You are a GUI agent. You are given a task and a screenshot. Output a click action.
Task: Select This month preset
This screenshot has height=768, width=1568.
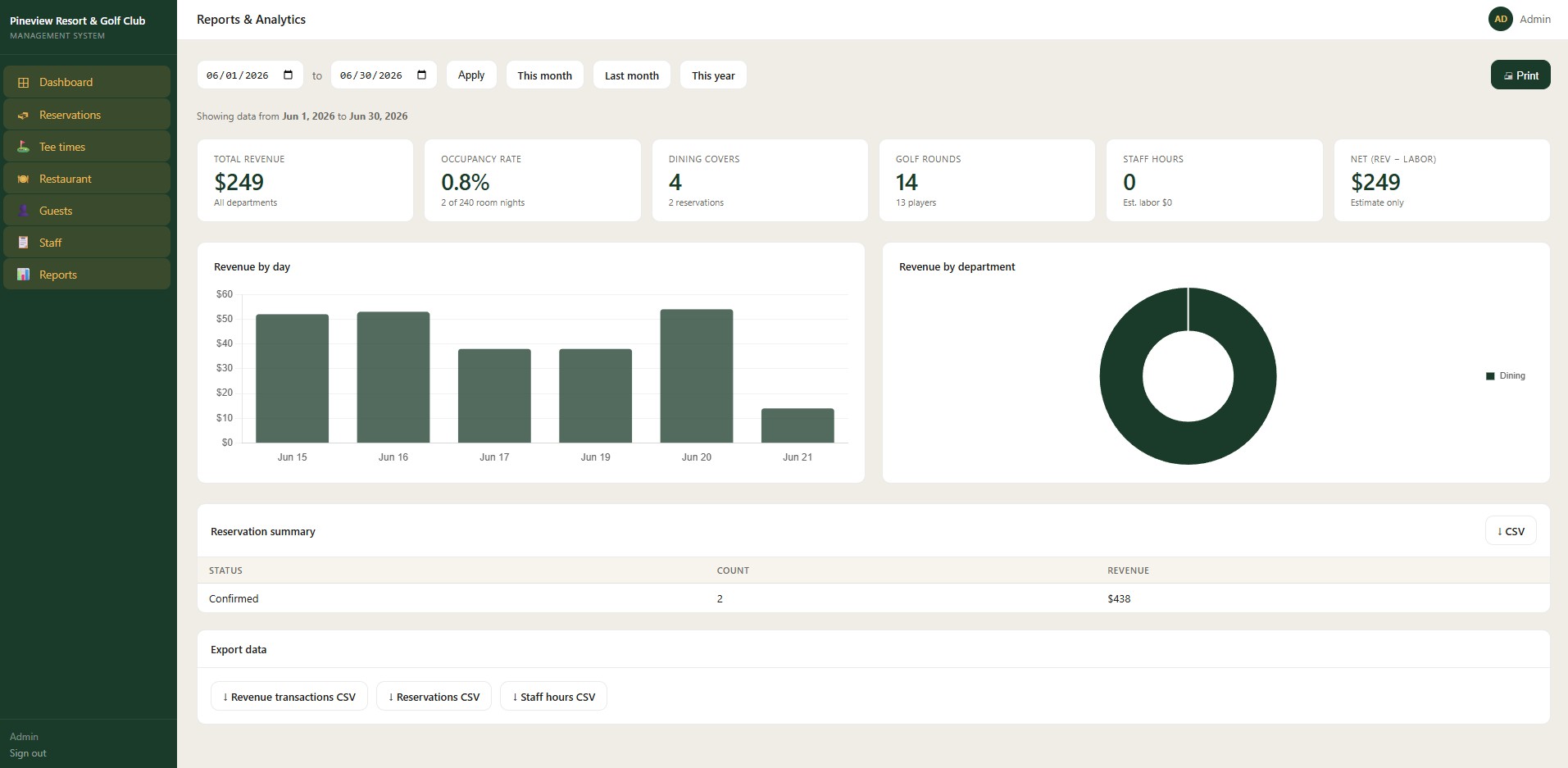coord(544,75)
